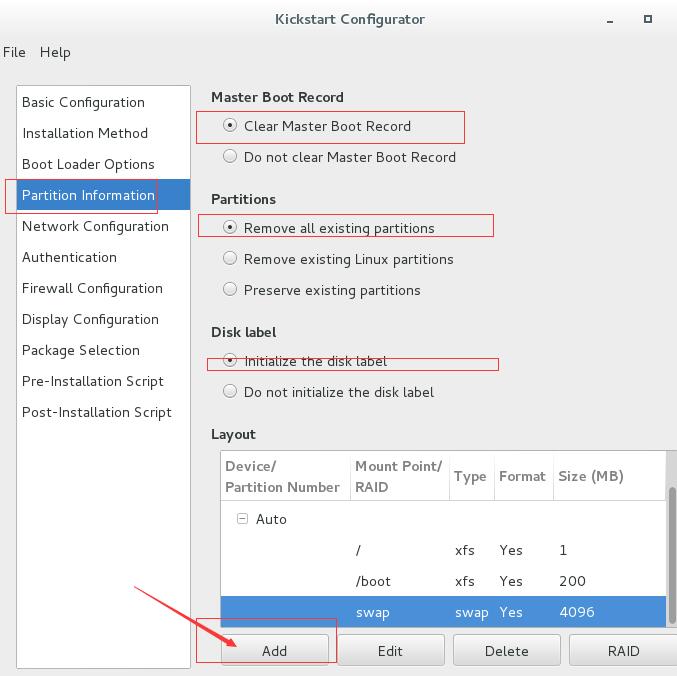Click the Type column header
The width and height of the screenshot is (677, 676).
(x=472, y=476)
